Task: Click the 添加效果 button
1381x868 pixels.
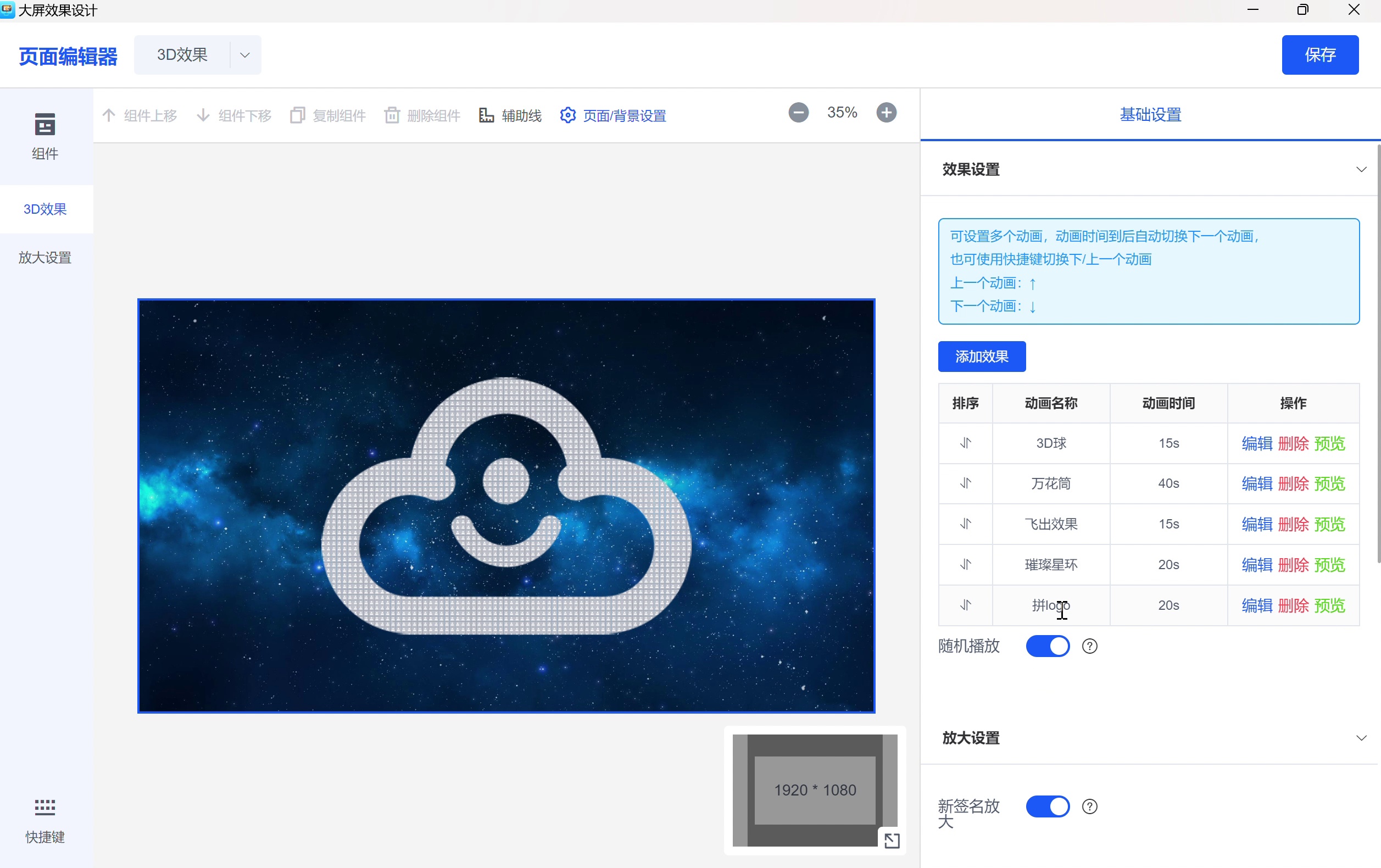Action: [x=982, y=356]
